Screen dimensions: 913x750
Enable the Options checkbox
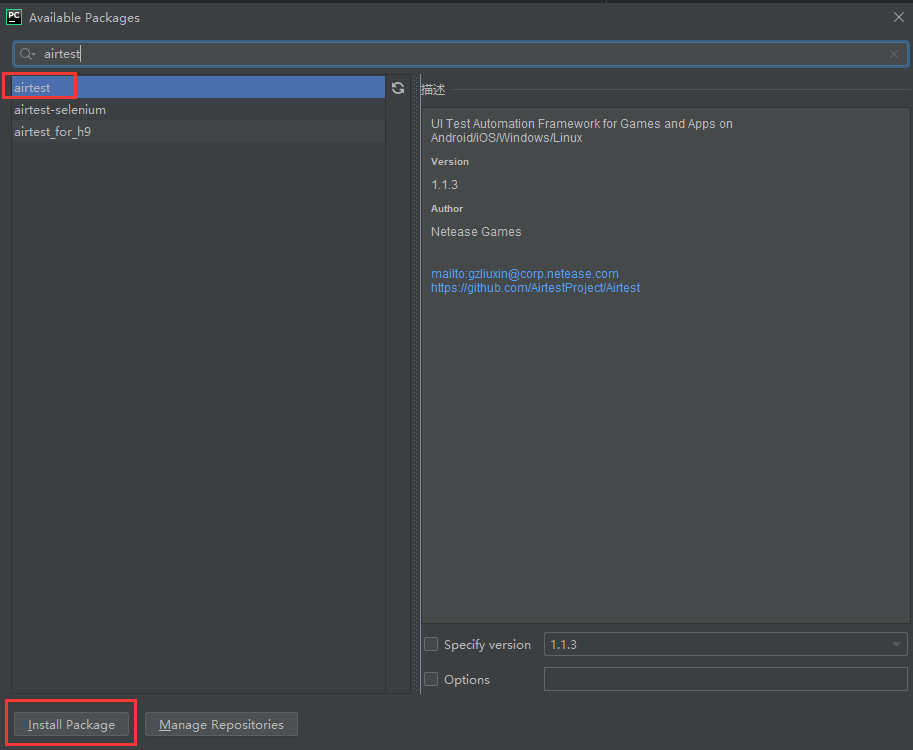[x=431, y=679]
